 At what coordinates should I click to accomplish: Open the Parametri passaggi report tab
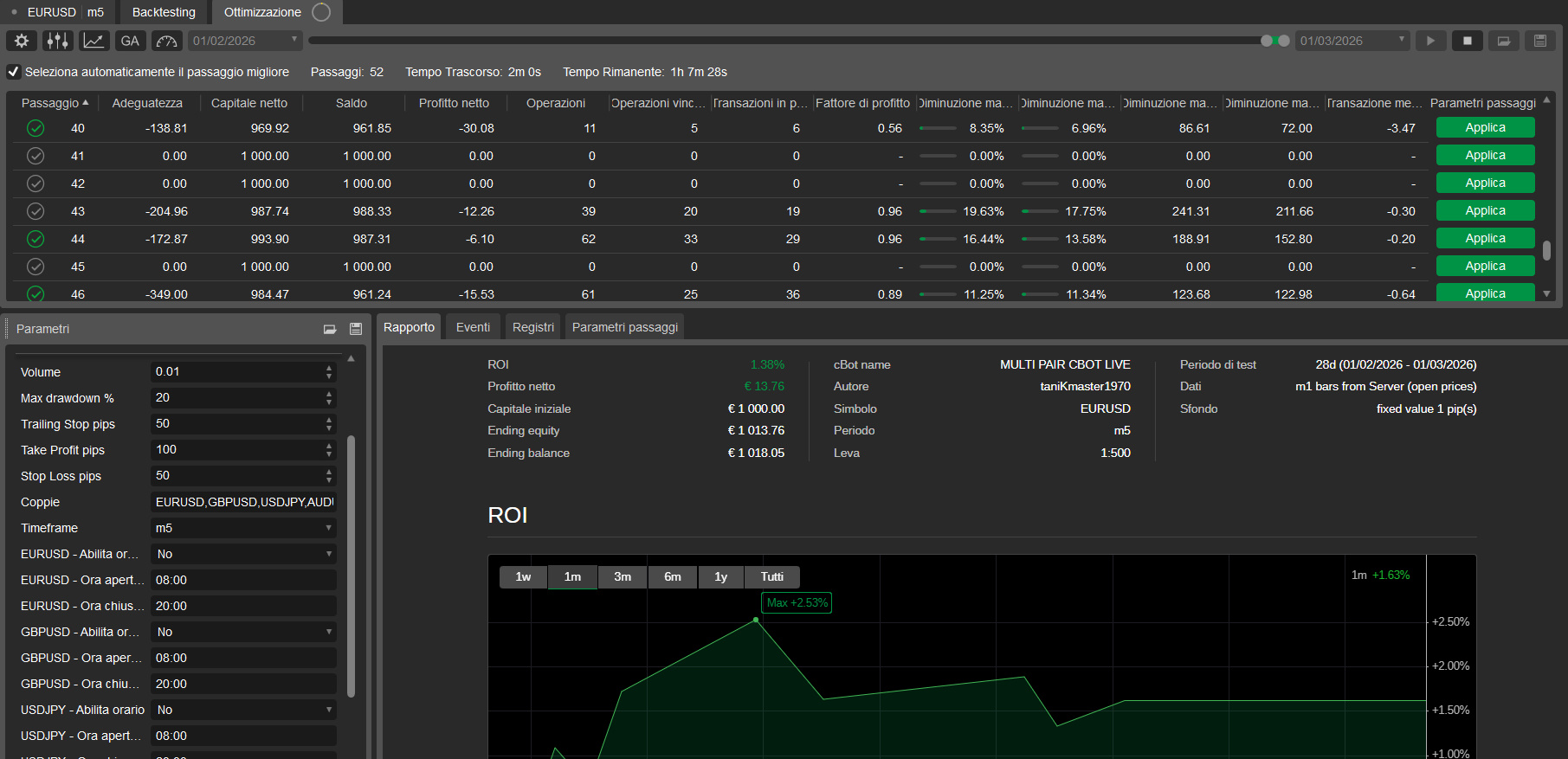[625, 327]
